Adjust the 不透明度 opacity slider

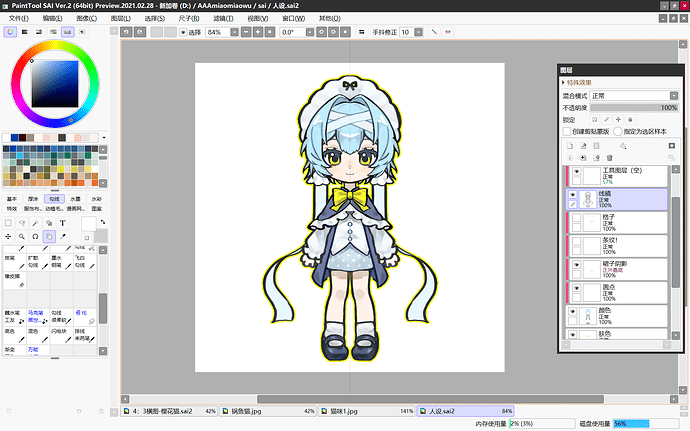(634, 108)
